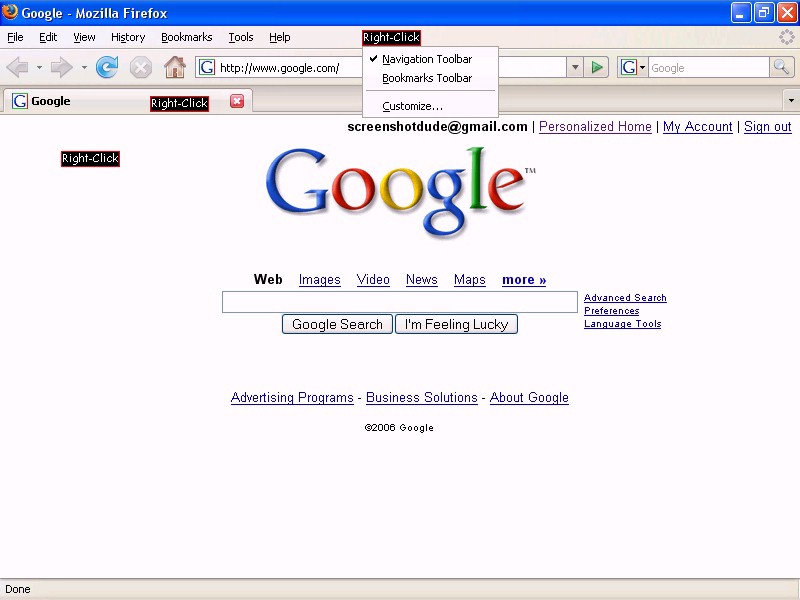The image size is (800, 600).
Task: Open the Back button history dropdown arrow
Action: pos(39,67)
